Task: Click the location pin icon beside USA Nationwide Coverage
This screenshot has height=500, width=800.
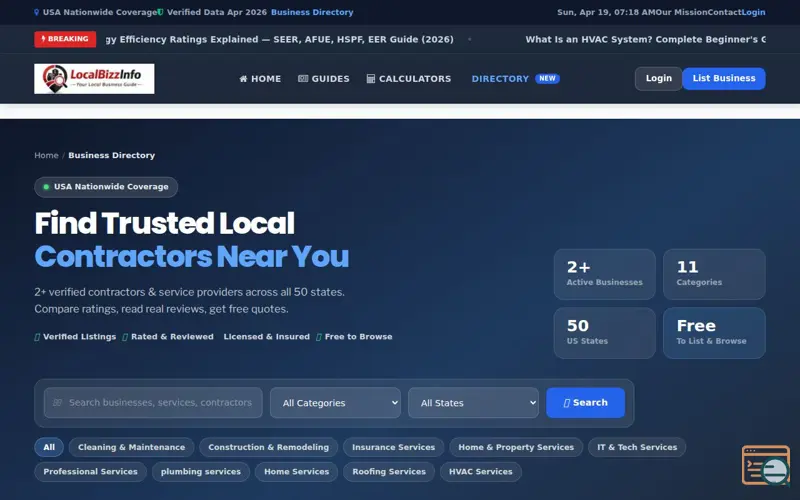Action: 37,12
